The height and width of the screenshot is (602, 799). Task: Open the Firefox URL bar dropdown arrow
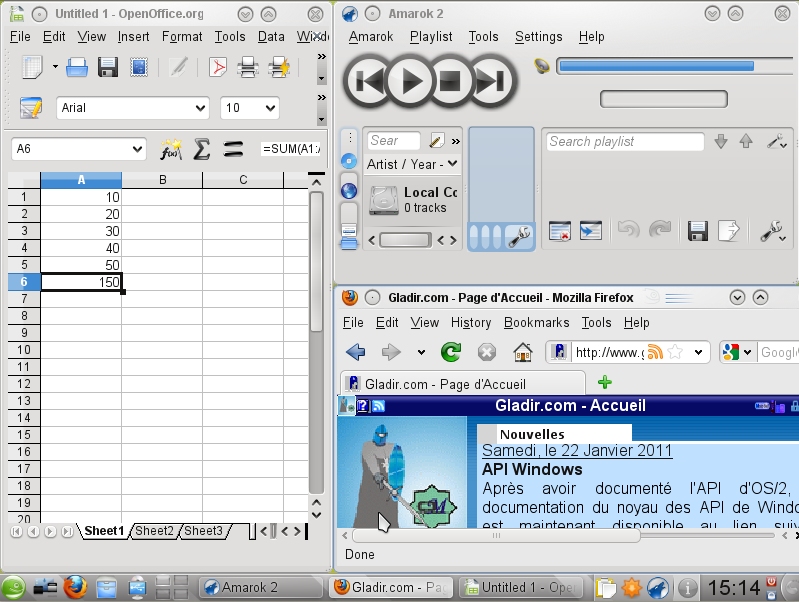698,352
